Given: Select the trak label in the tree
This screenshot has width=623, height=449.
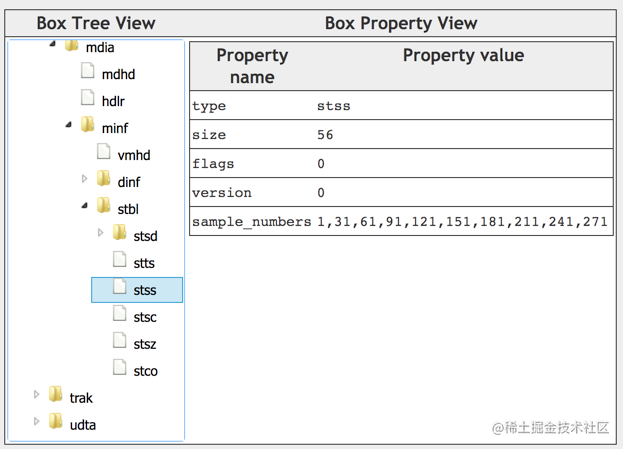Looking at the screenshot, I should coord(81,399).
